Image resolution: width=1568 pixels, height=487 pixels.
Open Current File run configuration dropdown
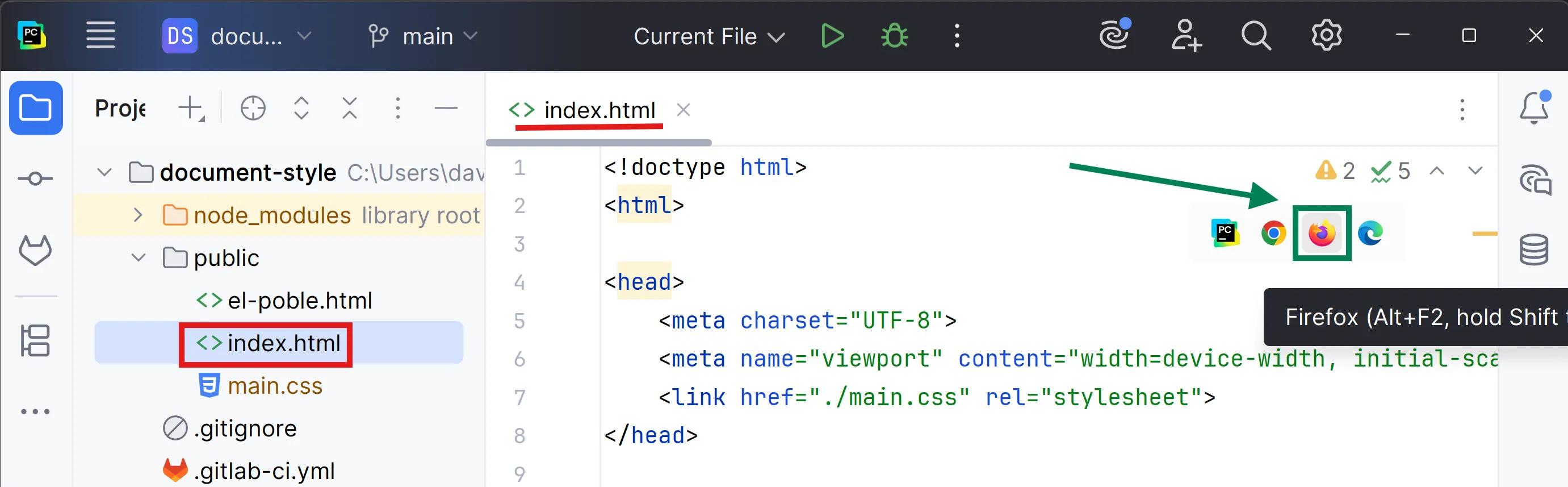[708, 36]
